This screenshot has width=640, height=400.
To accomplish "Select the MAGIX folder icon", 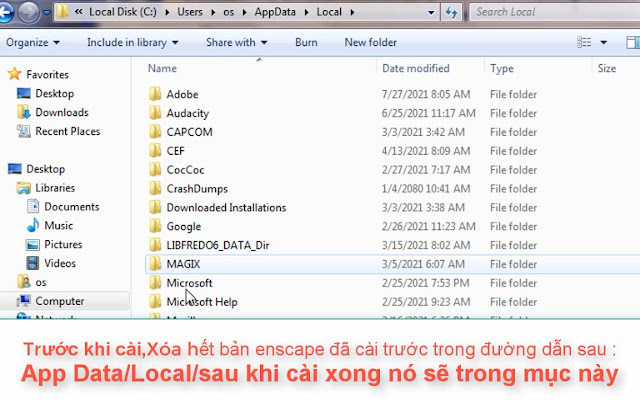I will click(x=155, y=264).
